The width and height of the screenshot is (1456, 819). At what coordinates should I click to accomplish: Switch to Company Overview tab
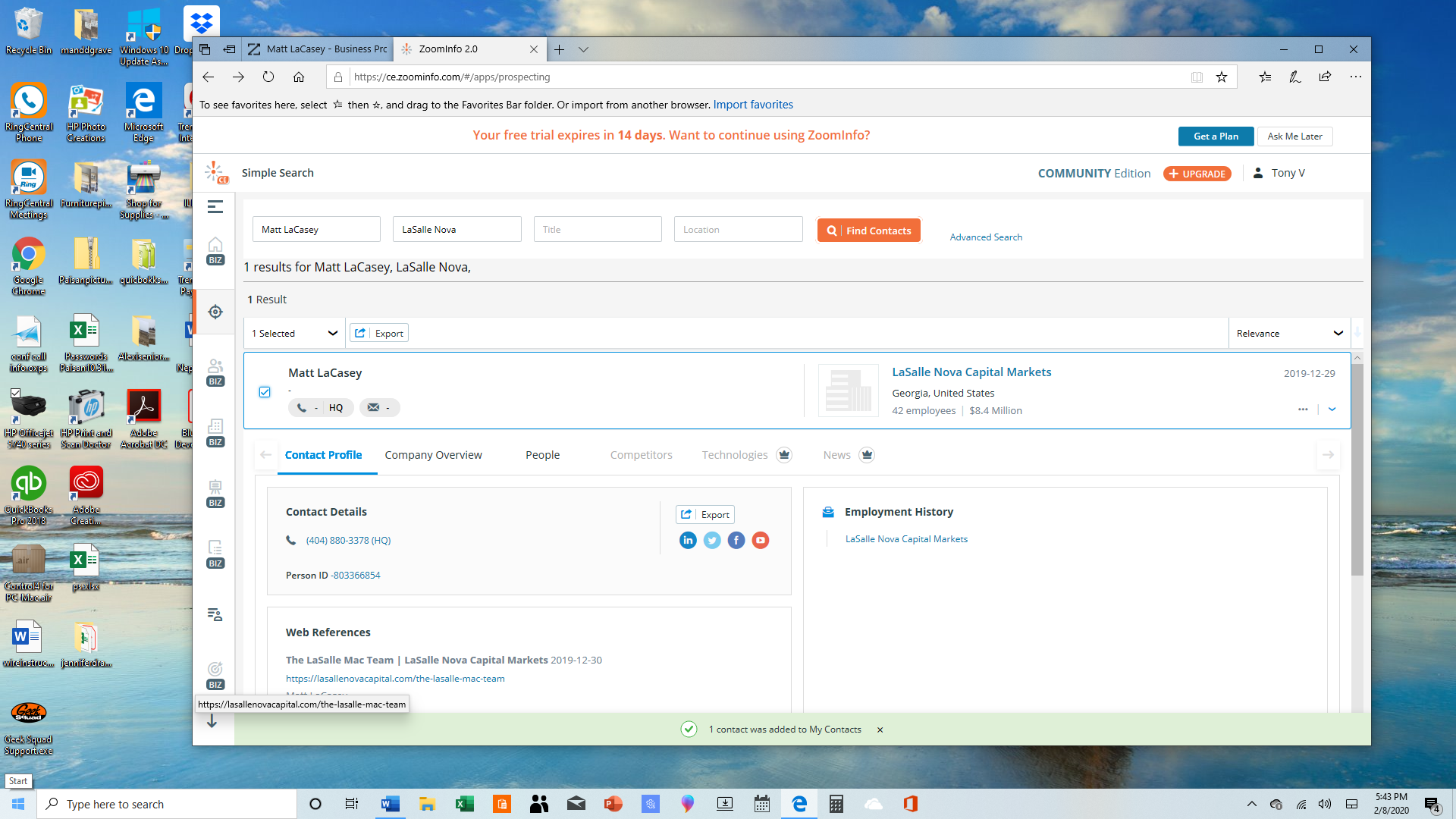pos(433,455)
